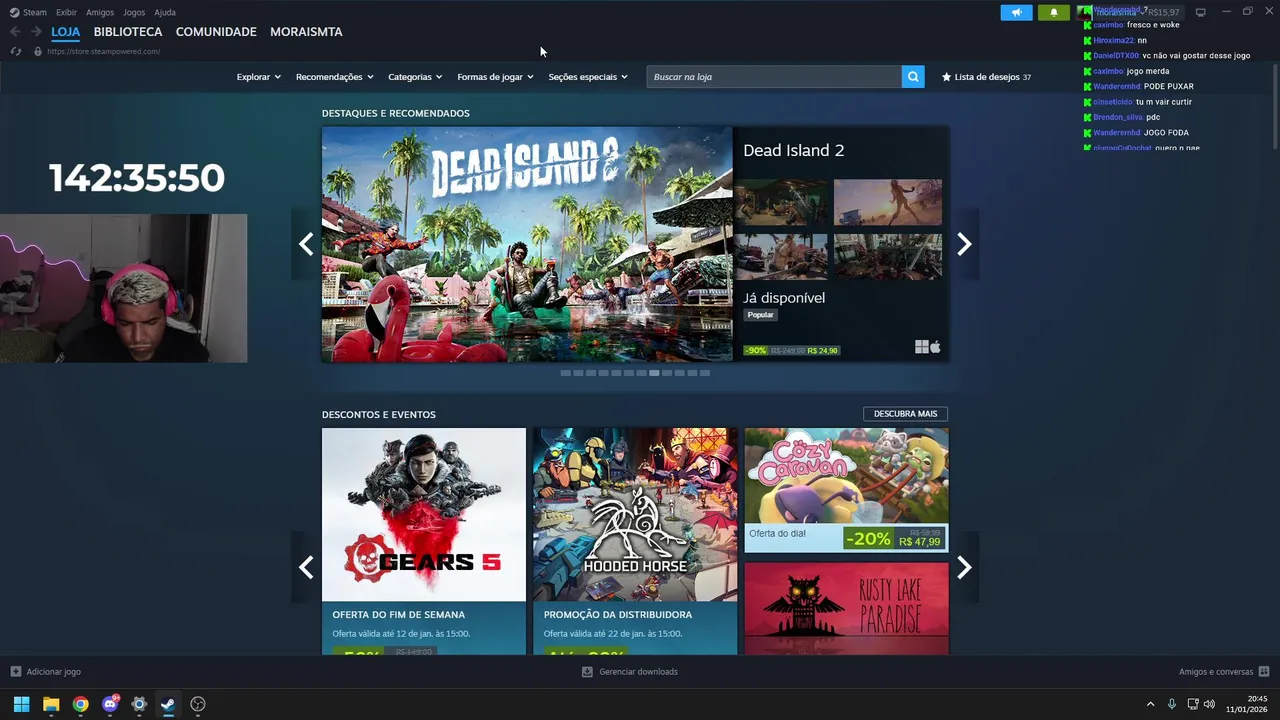1280x720 pixels.
Task: Click the microphone tray icon
Action: point(1172,704)
